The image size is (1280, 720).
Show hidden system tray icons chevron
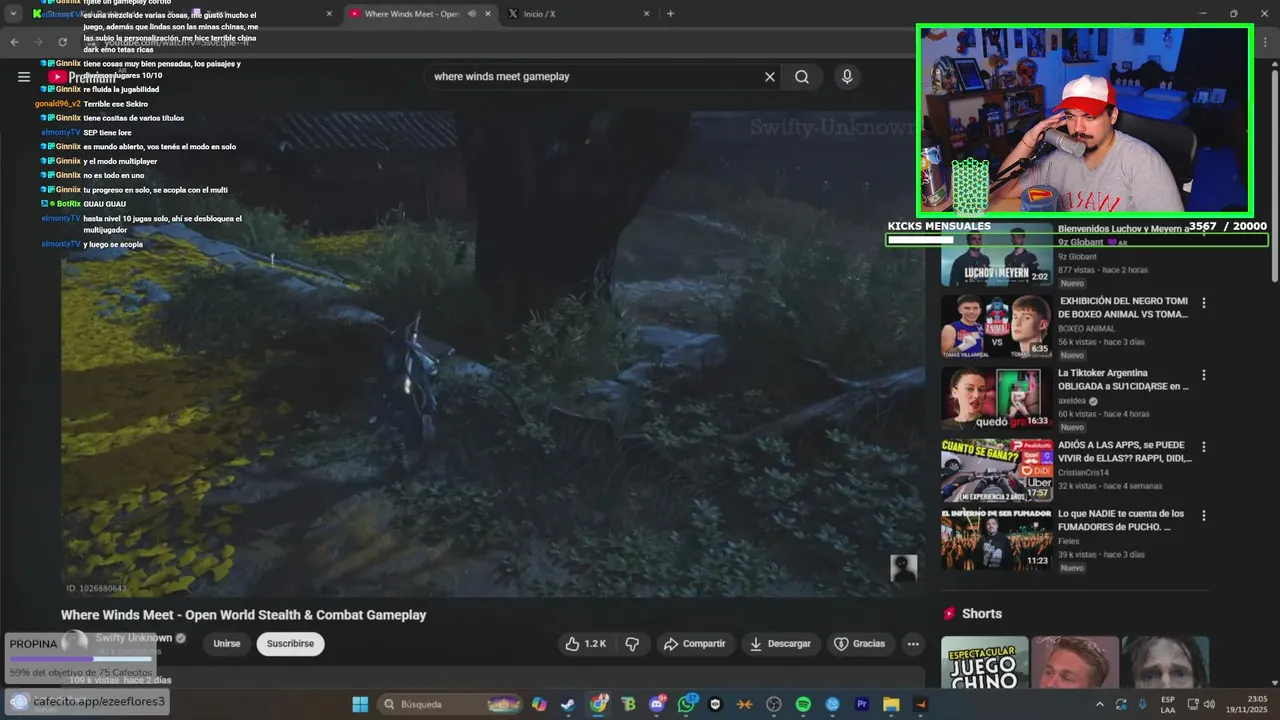click(1100, 704)
